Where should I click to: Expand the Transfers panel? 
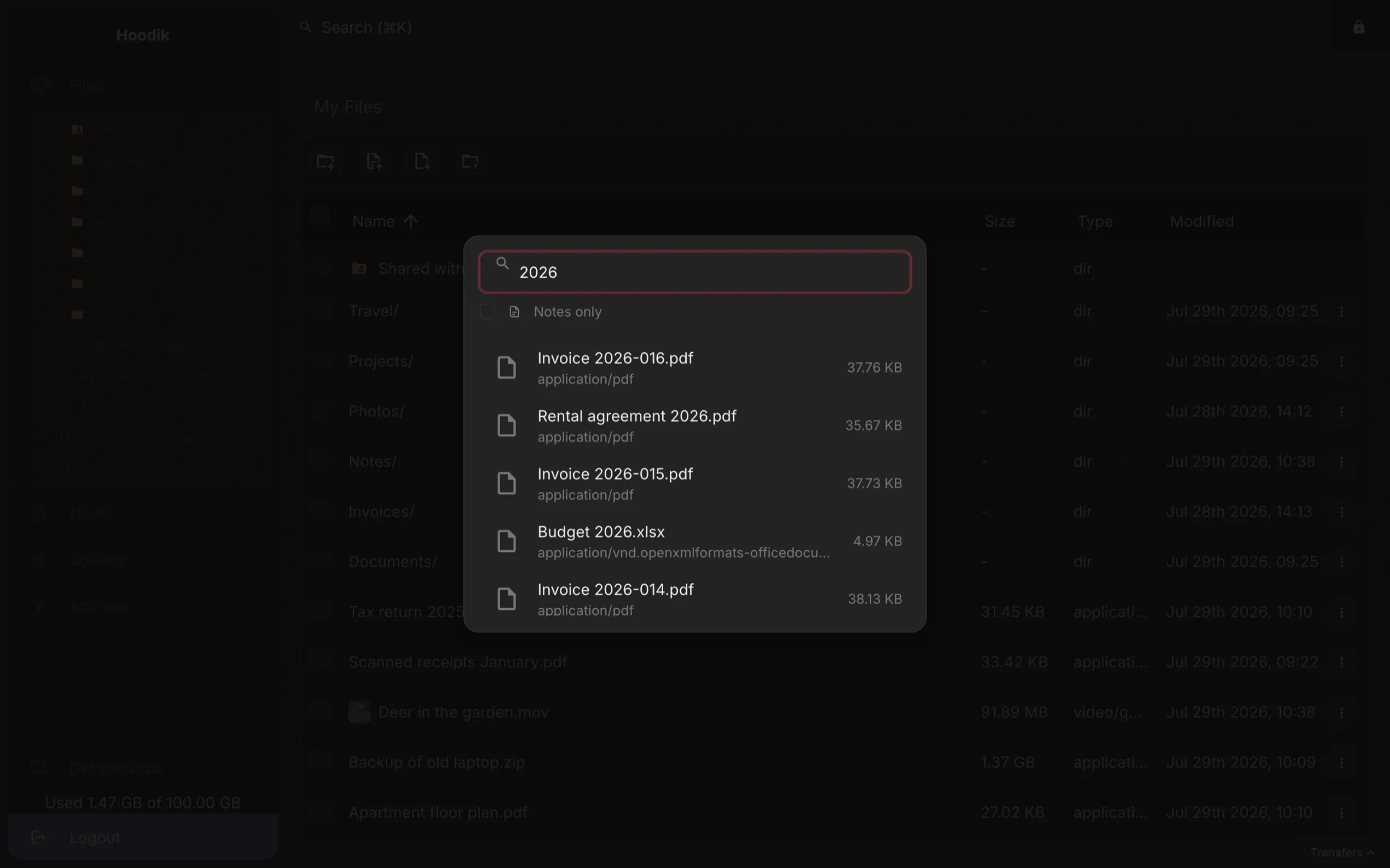[x=1342, y=853]
